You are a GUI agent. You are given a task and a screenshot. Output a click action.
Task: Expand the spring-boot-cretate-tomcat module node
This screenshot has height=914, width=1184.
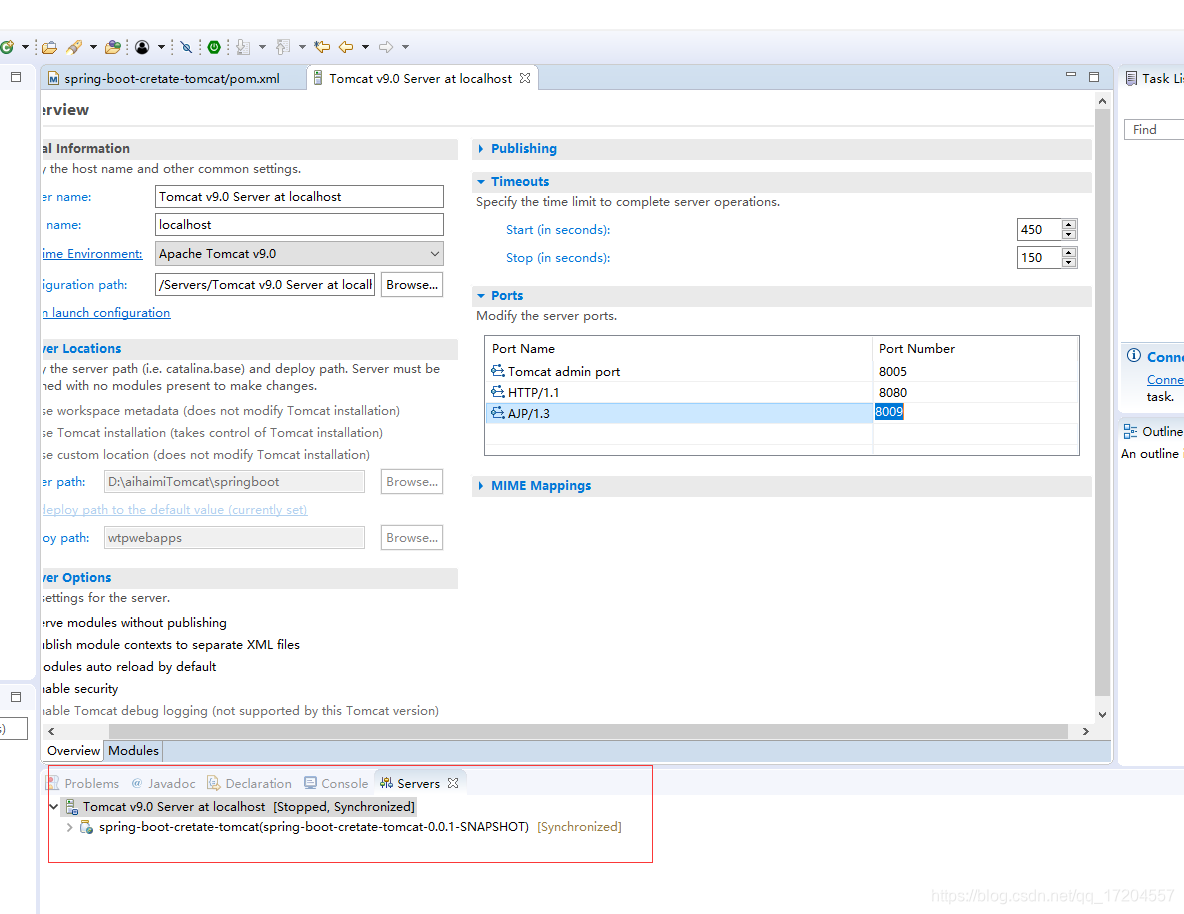(x=69, y=827)
